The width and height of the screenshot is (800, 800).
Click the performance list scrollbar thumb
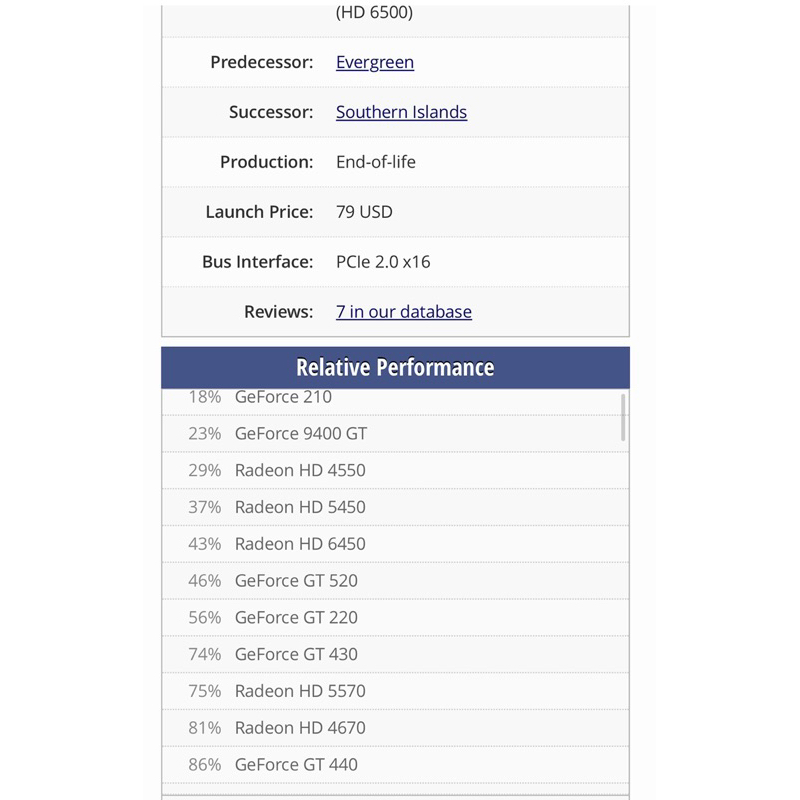623,416
